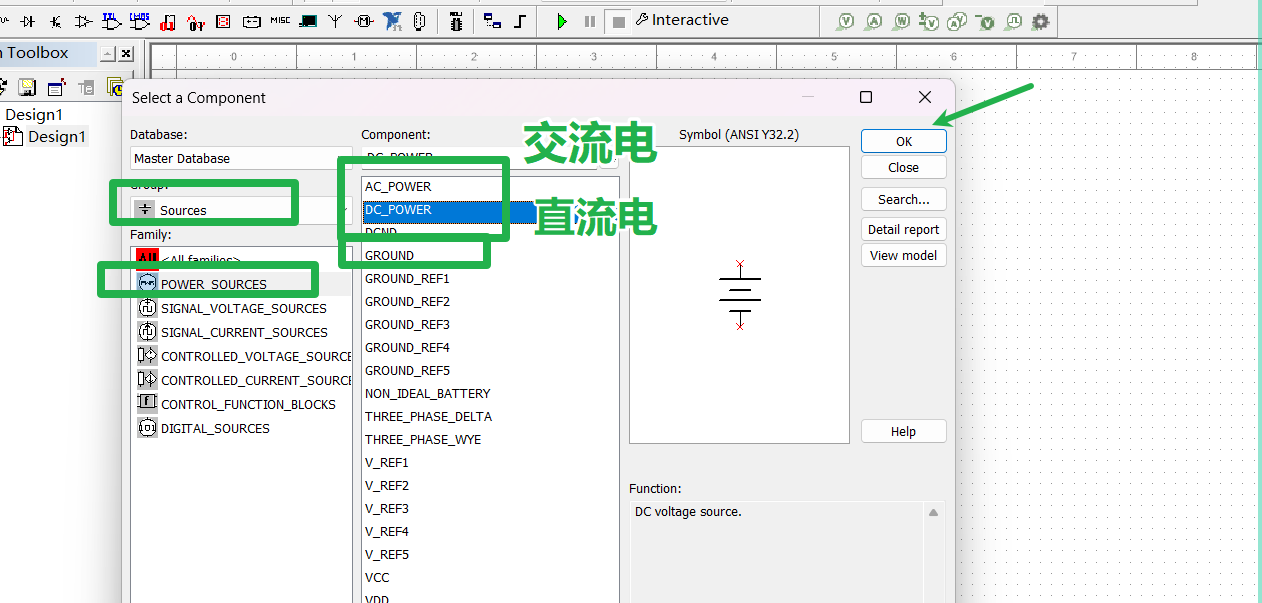Open the CMOS components icon
Image resolution: width=1262 pixels, height=603 pixels.
140,20
